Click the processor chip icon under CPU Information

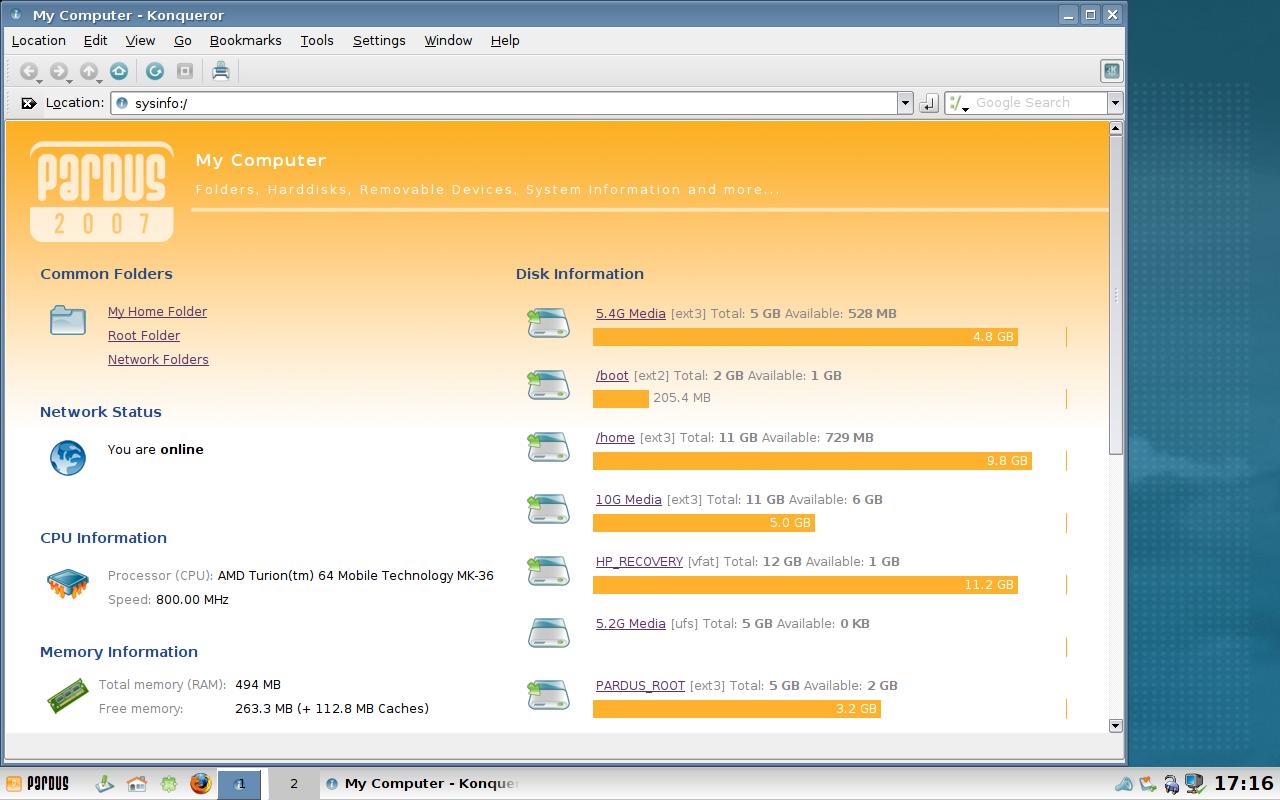pos(68,584)
